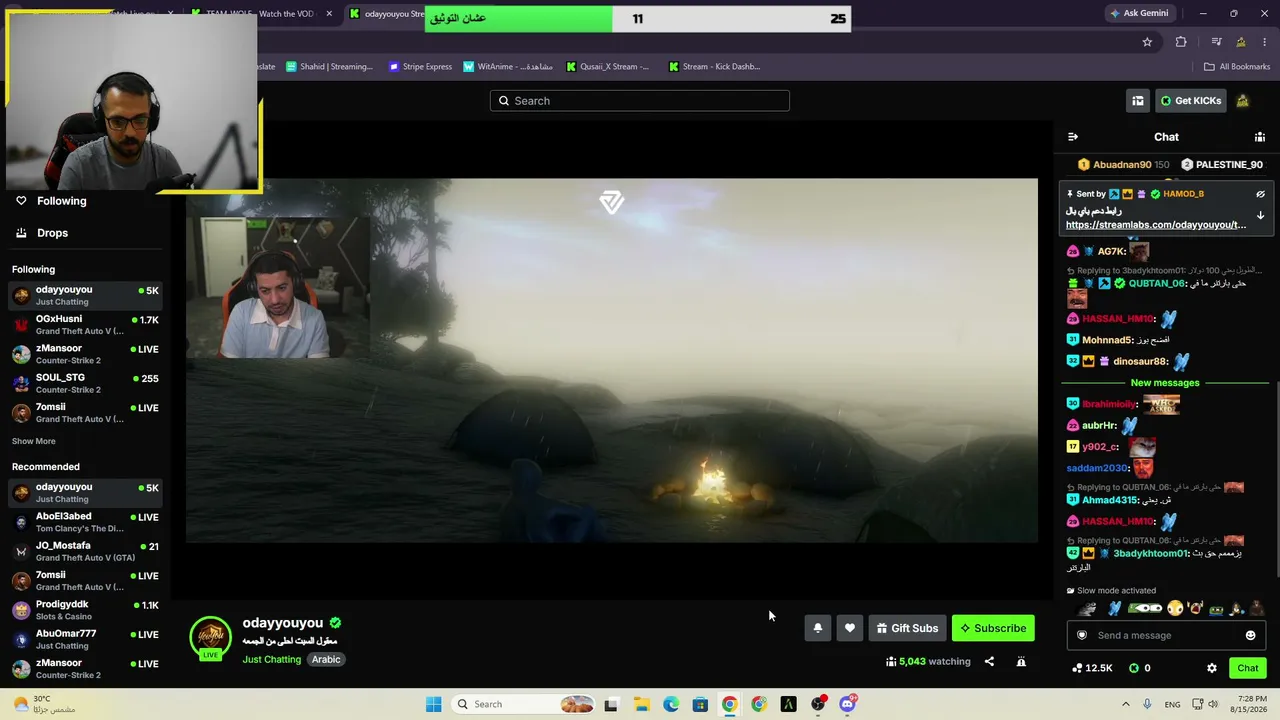Report the stream with the siren icon

point(1021,661)
